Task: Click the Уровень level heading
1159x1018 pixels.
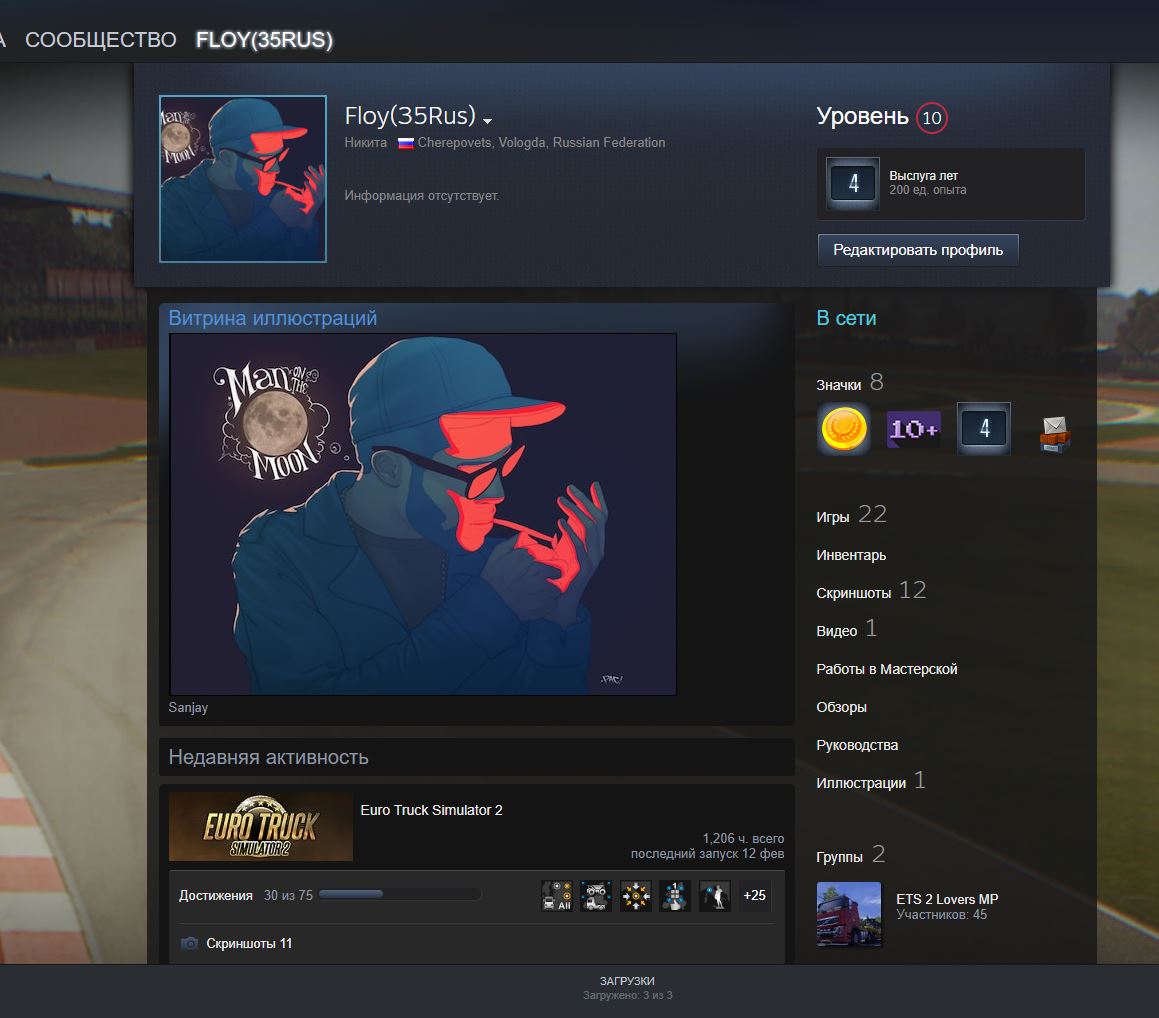Action: (863, 117)
